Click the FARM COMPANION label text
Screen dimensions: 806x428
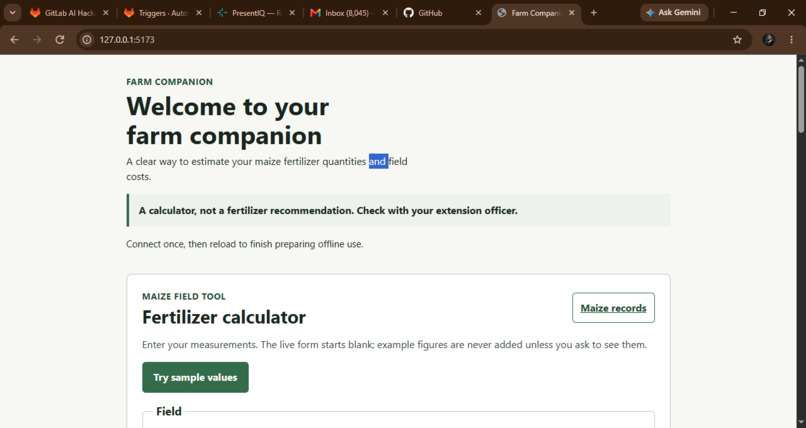(170, 82)
